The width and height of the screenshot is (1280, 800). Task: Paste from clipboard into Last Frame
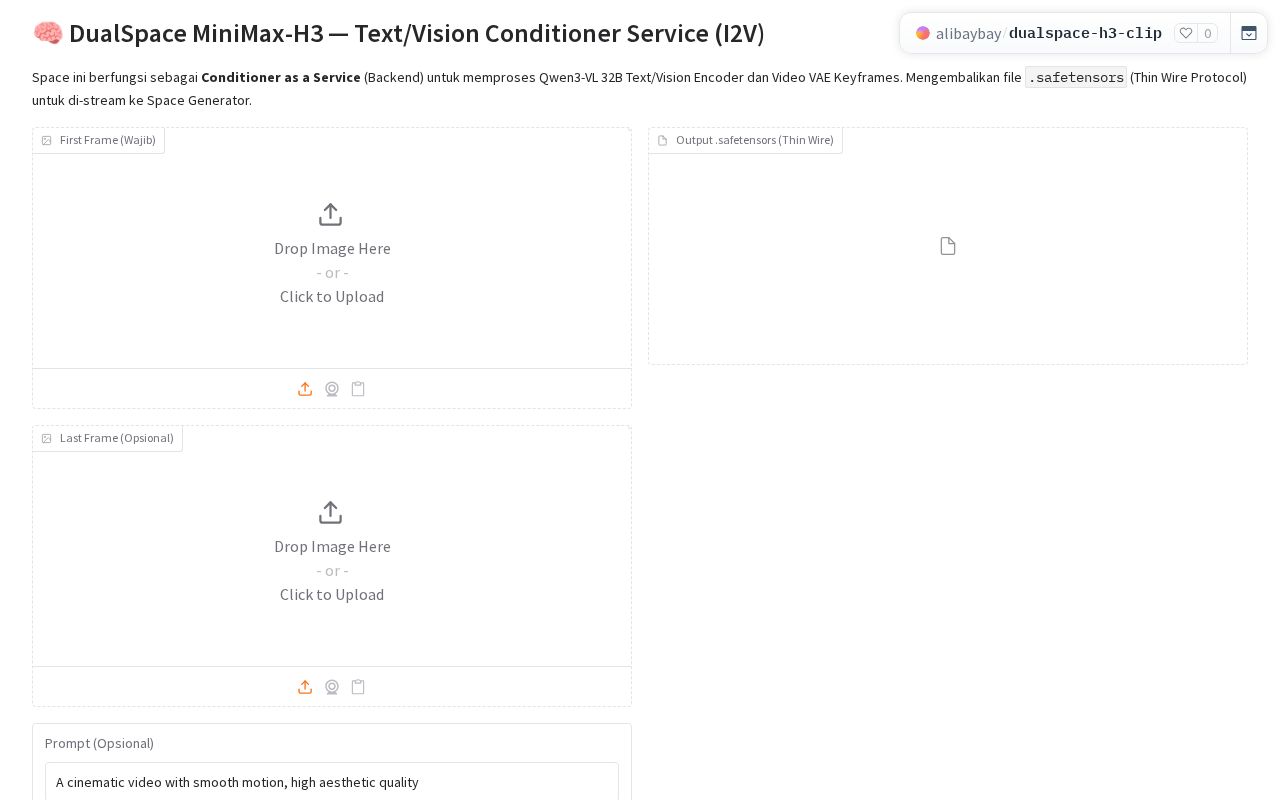click(x=358, y=687)
